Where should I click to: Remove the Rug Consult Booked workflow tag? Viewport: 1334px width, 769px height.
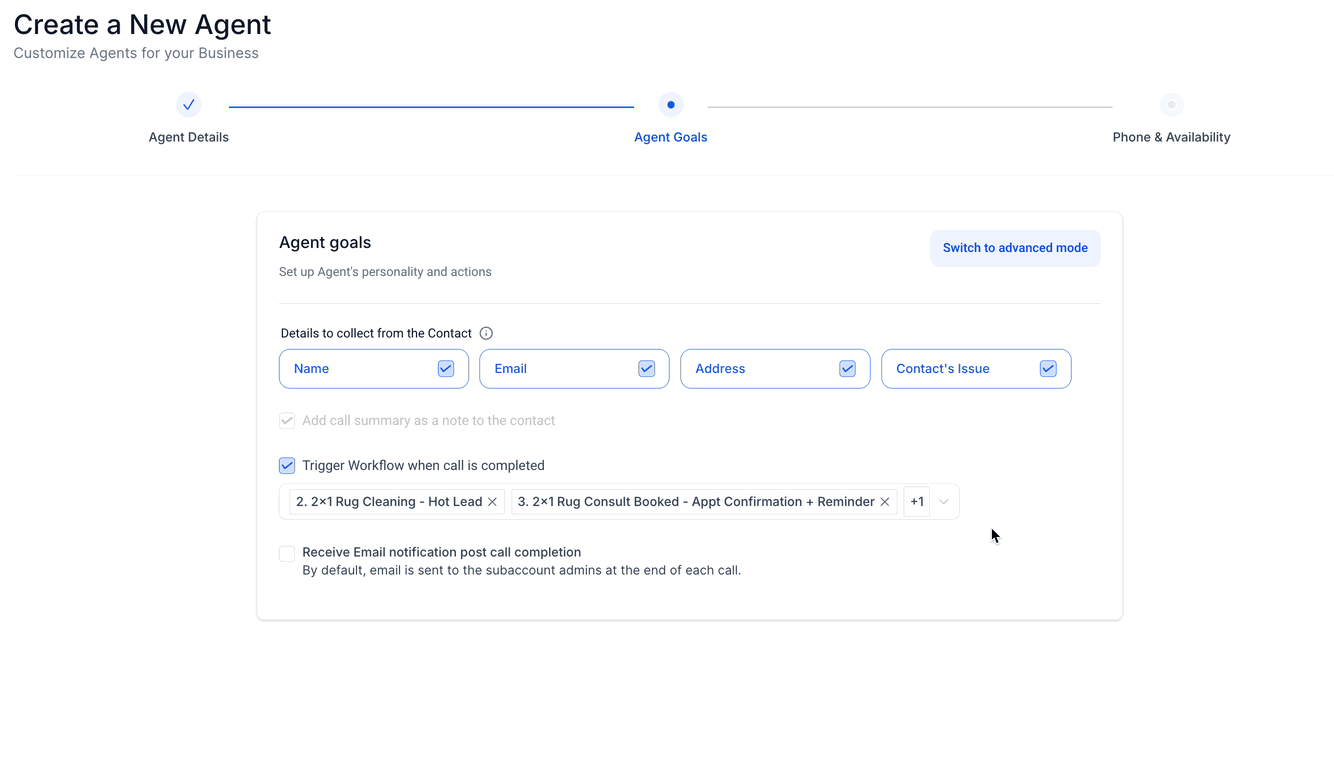click(885, 502)
